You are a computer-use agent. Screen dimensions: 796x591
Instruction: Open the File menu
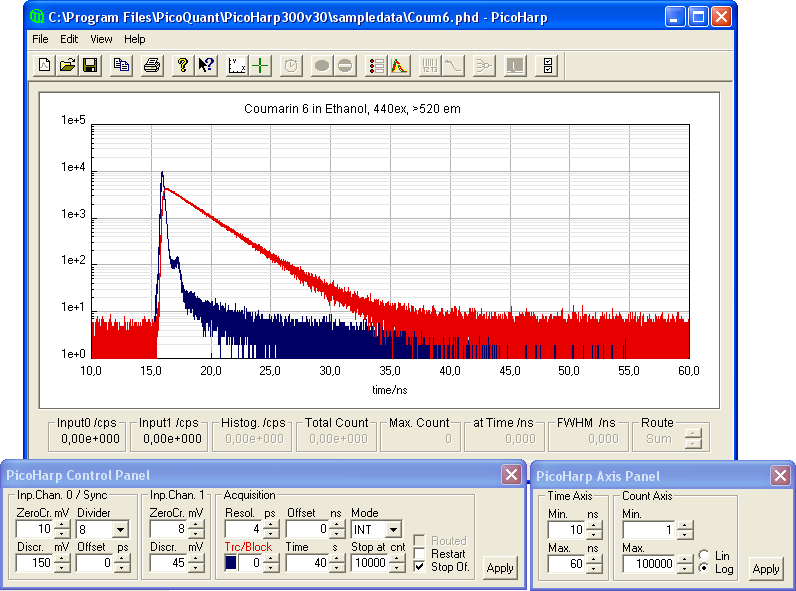click(x=40, y=39)
